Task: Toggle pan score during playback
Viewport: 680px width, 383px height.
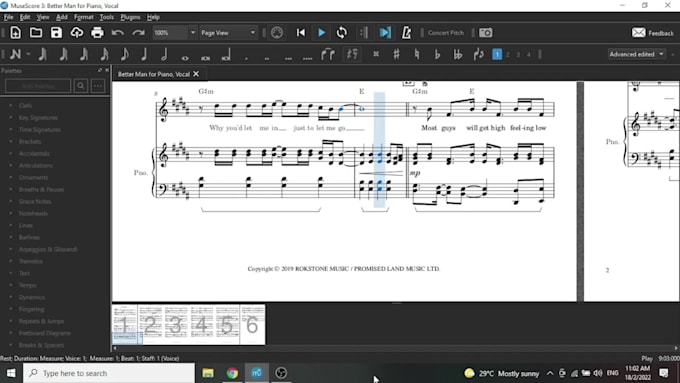Action: click(385, 33)
